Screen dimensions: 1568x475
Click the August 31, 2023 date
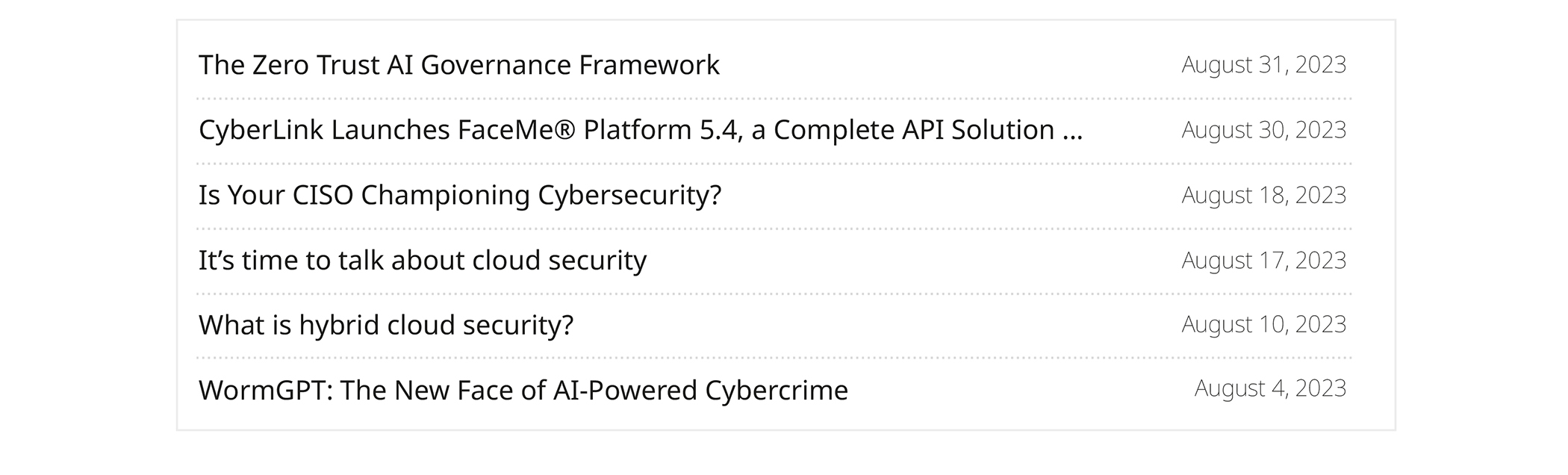(1263, 65)
